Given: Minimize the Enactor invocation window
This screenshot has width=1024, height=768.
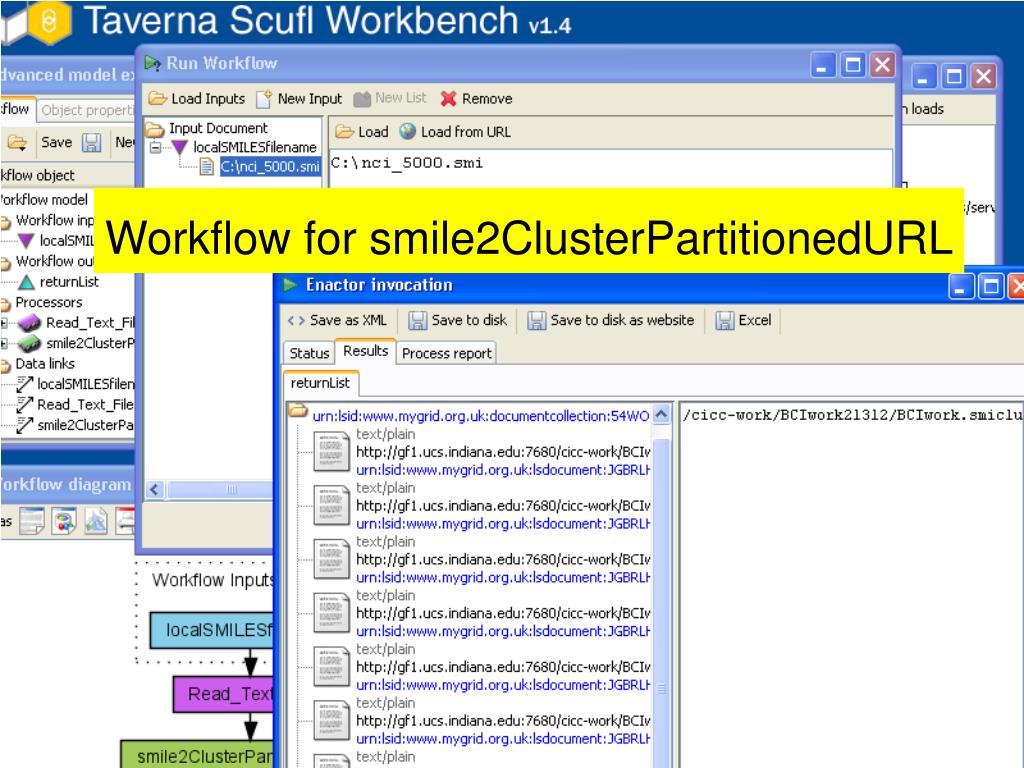Looking at the screenshot, I should click(960, 286).
